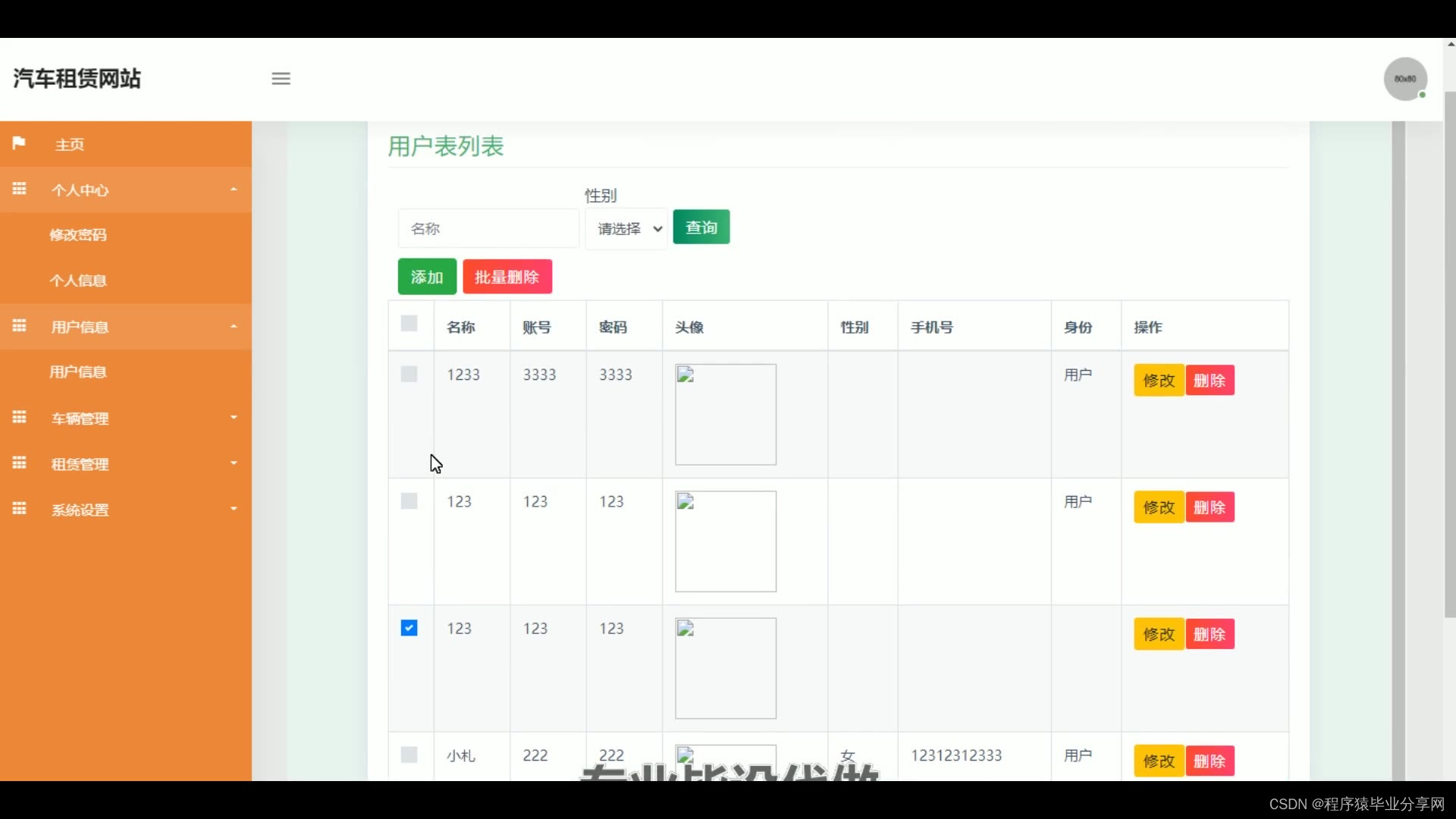1456x819 pixels.
Task: Open 修改密码 in the sidebar
Action: coord(78,235)
